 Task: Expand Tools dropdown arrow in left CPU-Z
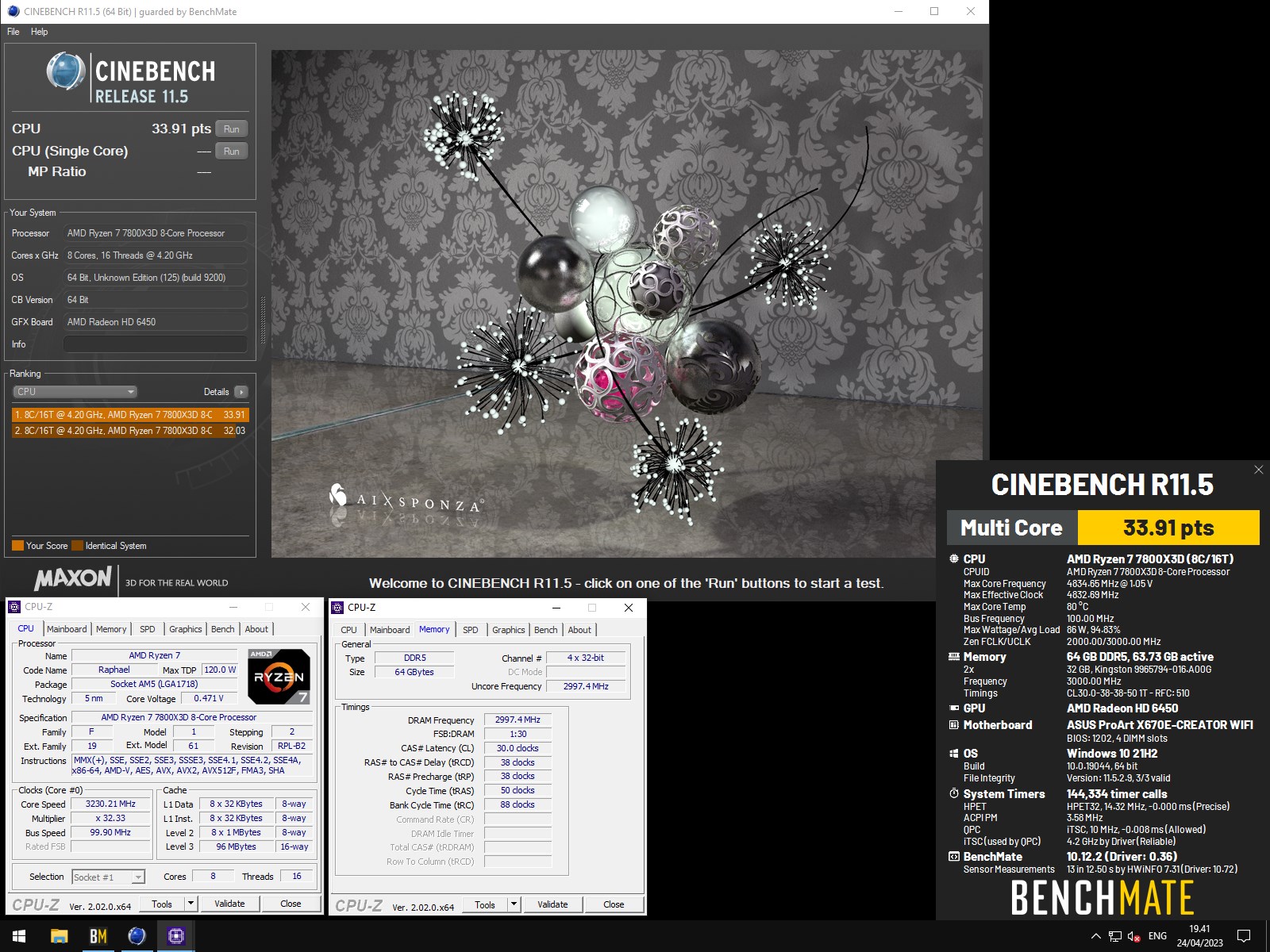click(190, 904)
